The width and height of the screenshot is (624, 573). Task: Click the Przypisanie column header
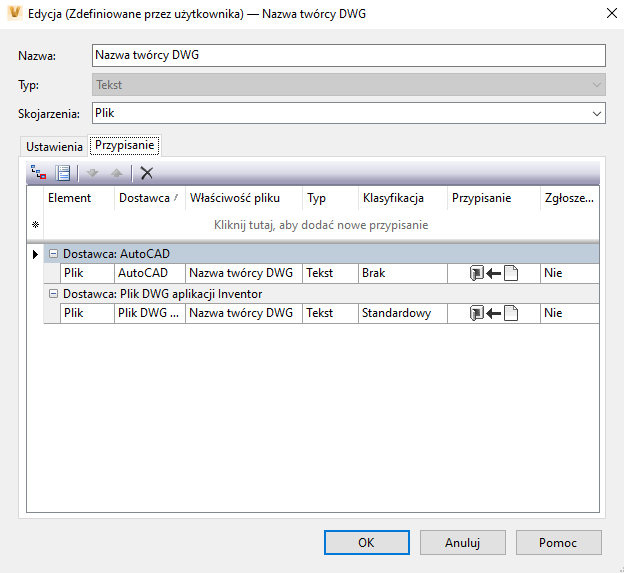click(493, 198)
